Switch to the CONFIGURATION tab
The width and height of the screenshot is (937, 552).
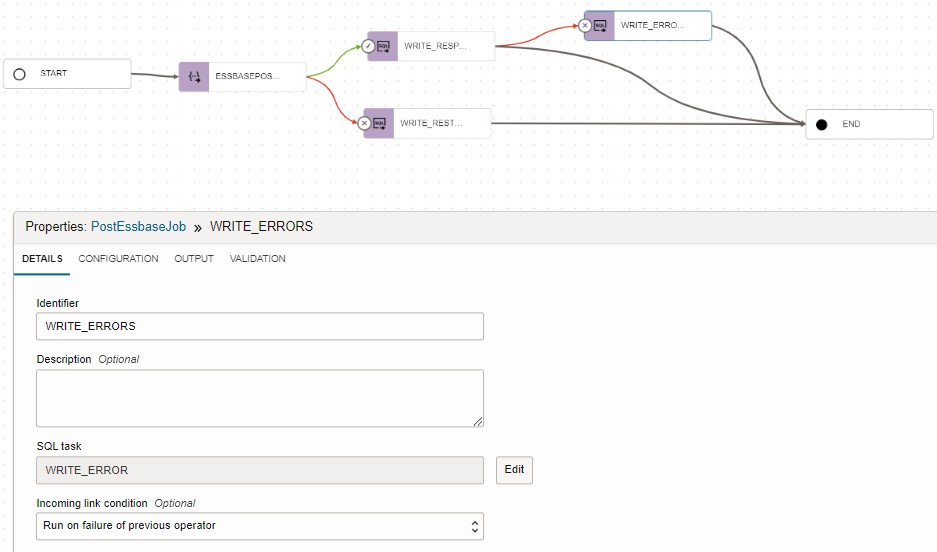[118, 259]
